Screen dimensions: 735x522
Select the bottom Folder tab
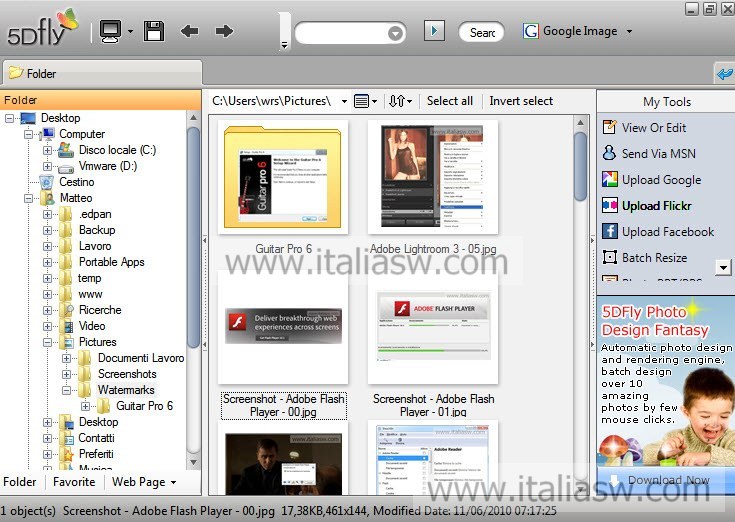click(20, 482)
